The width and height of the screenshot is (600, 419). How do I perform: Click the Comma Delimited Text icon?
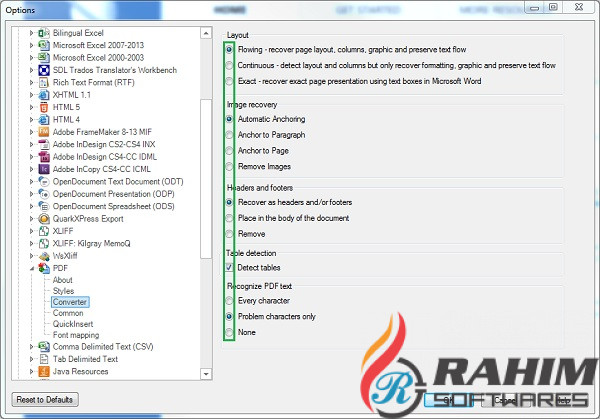(x=44, y=347)
